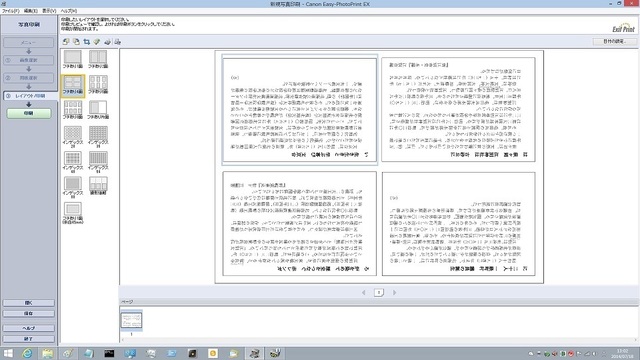Select the index layout with vertical stripes

coord(98,162)
